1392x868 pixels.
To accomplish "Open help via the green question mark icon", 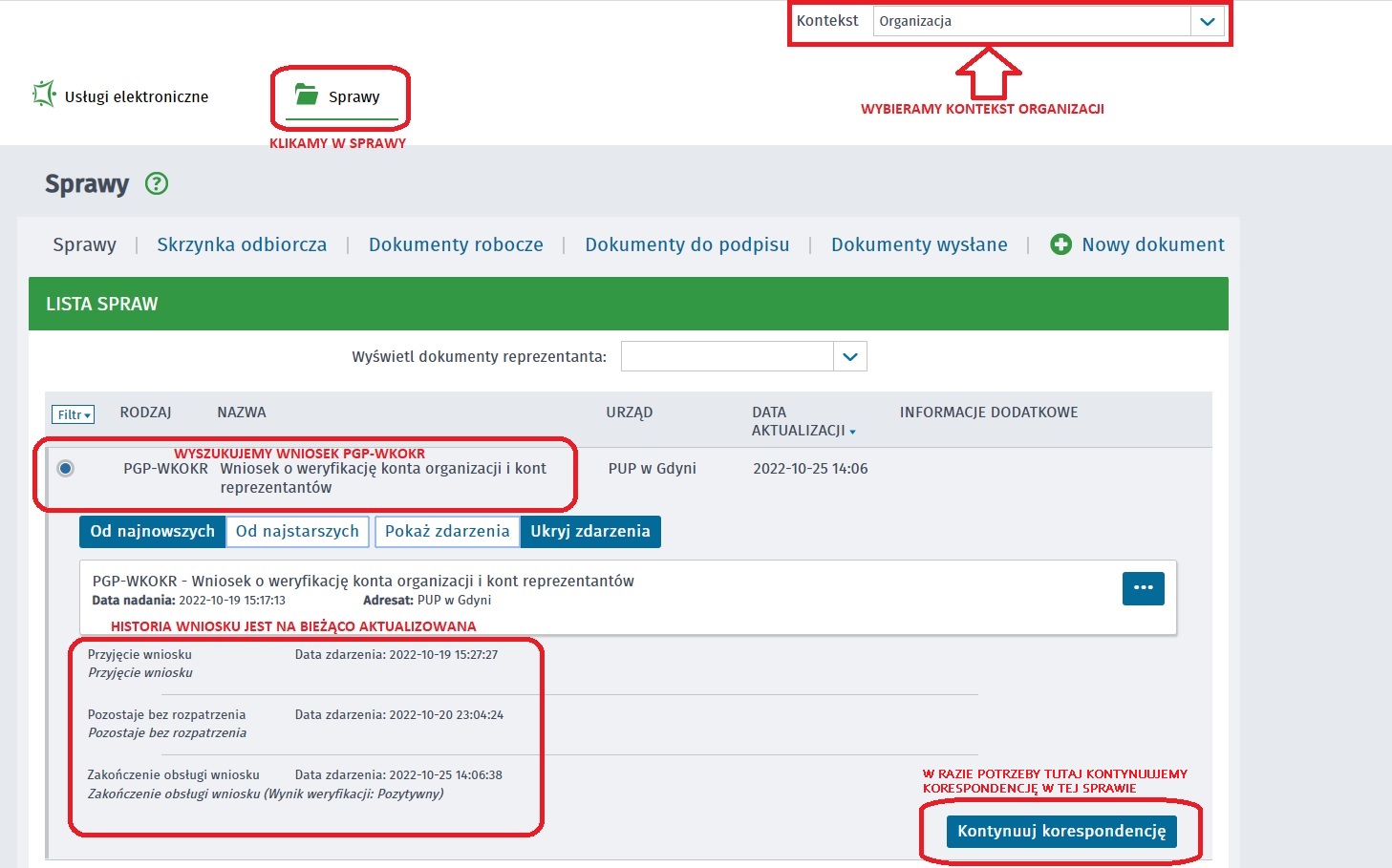I will 157,183.
